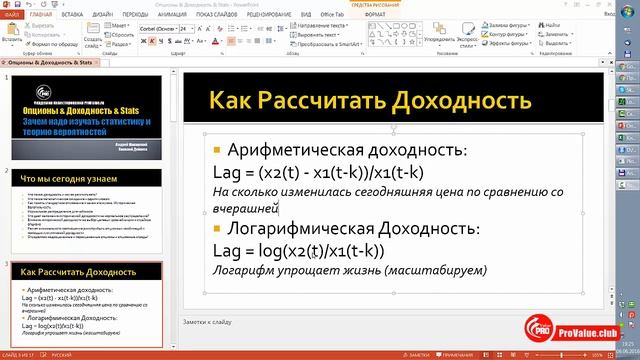Click Shape Effects (Эффекты фигуры)
640x360 pixels.
[507, 43]
